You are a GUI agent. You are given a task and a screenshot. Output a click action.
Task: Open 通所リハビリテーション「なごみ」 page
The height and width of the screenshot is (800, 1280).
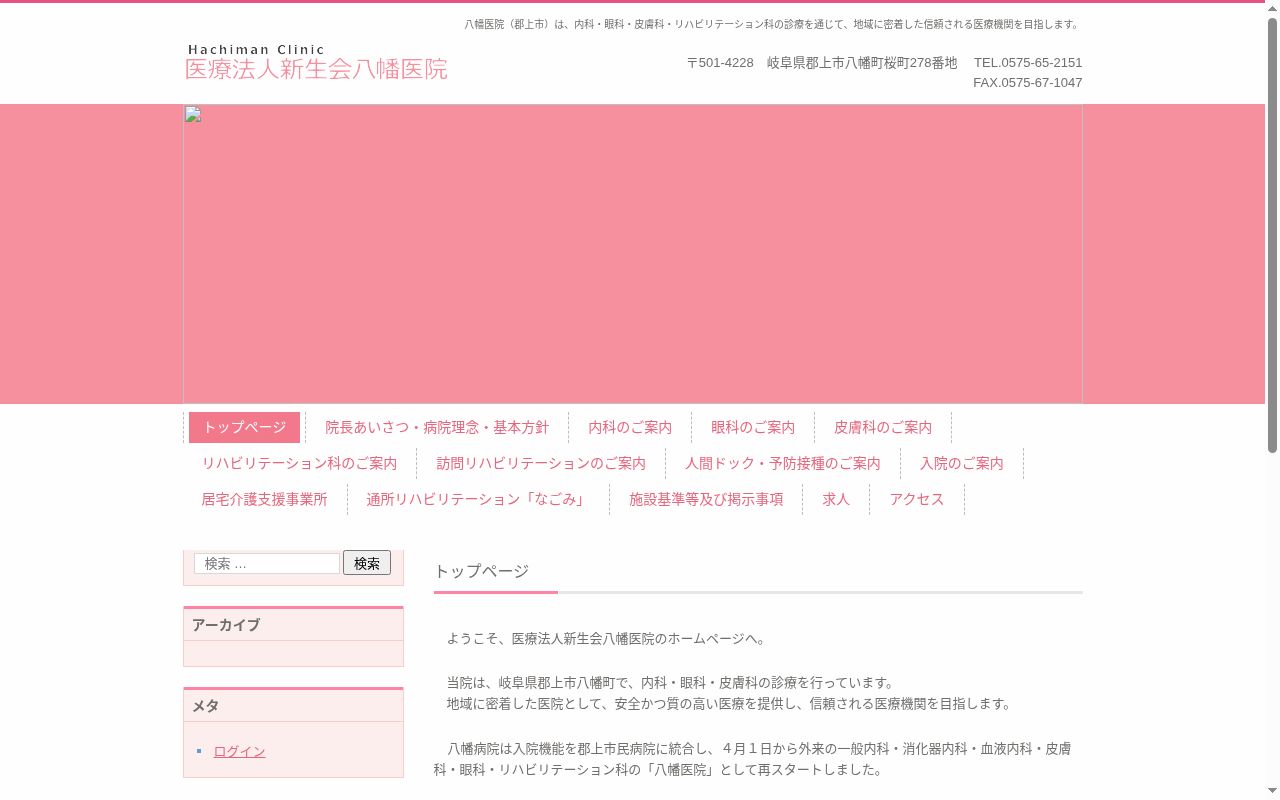click(477, 499)
